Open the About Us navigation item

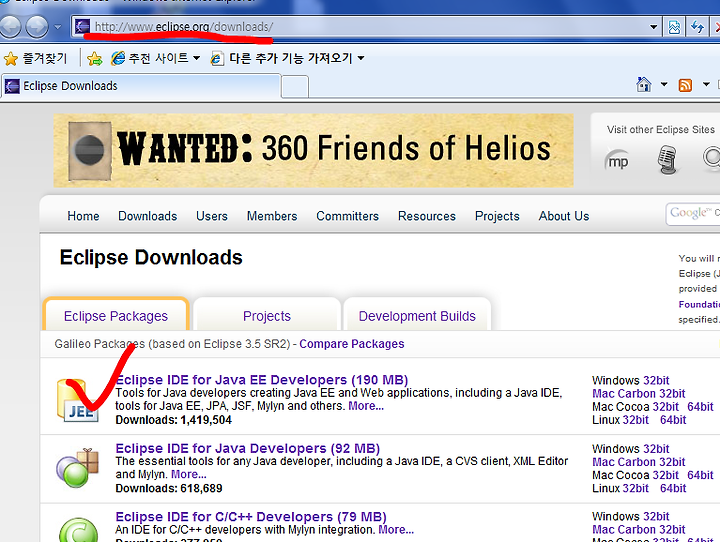point(563,216)
